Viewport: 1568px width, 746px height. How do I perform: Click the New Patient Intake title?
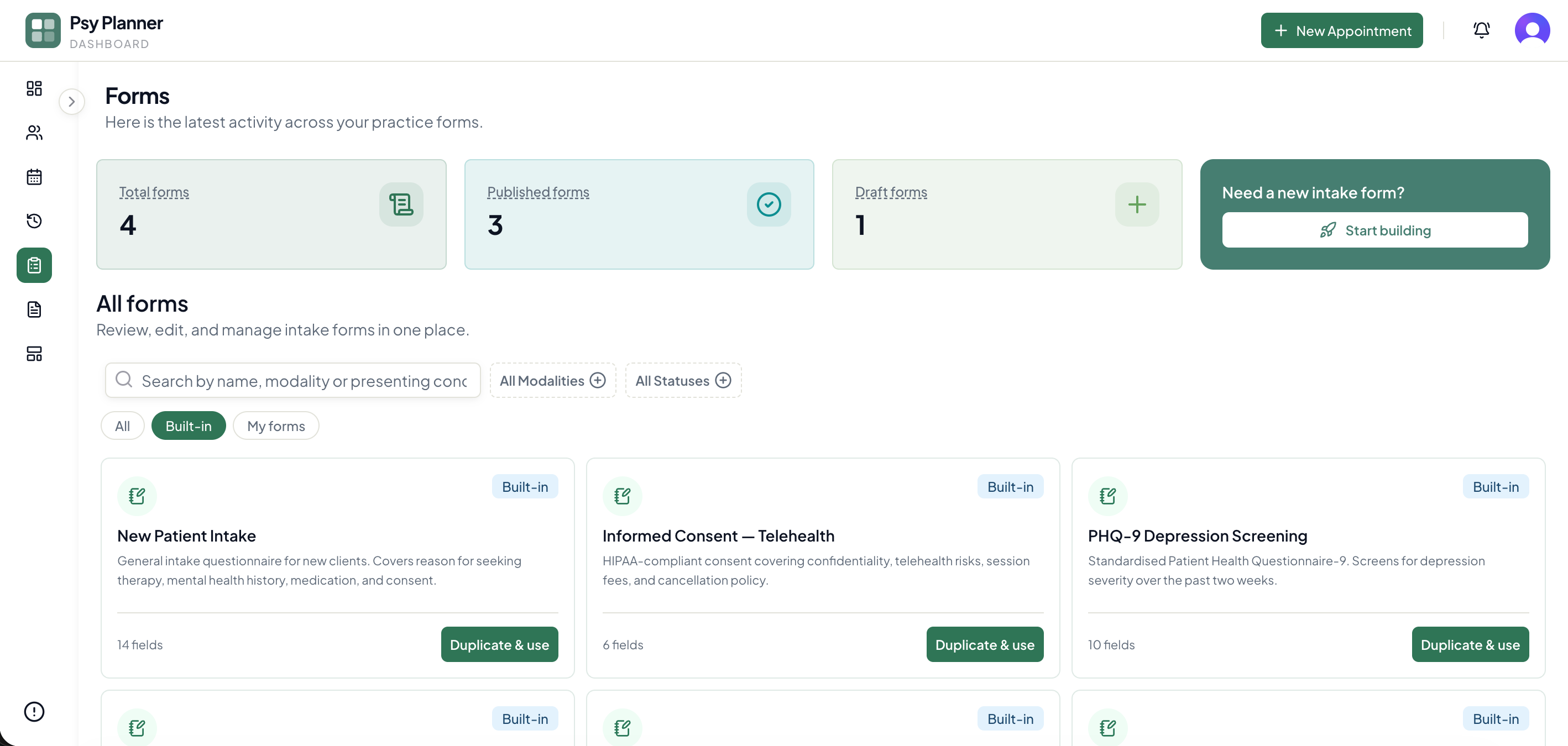click(x=186, y=535)
